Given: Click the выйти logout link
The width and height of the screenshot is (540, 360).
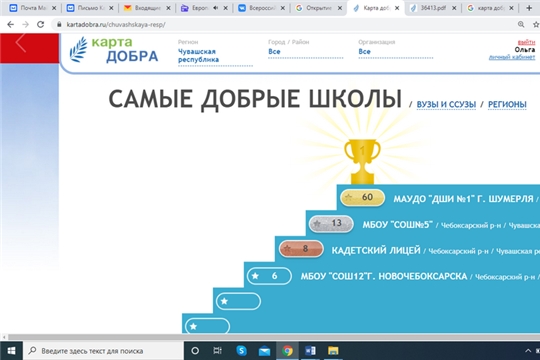Looking at the screenshot, I should 526,42.
